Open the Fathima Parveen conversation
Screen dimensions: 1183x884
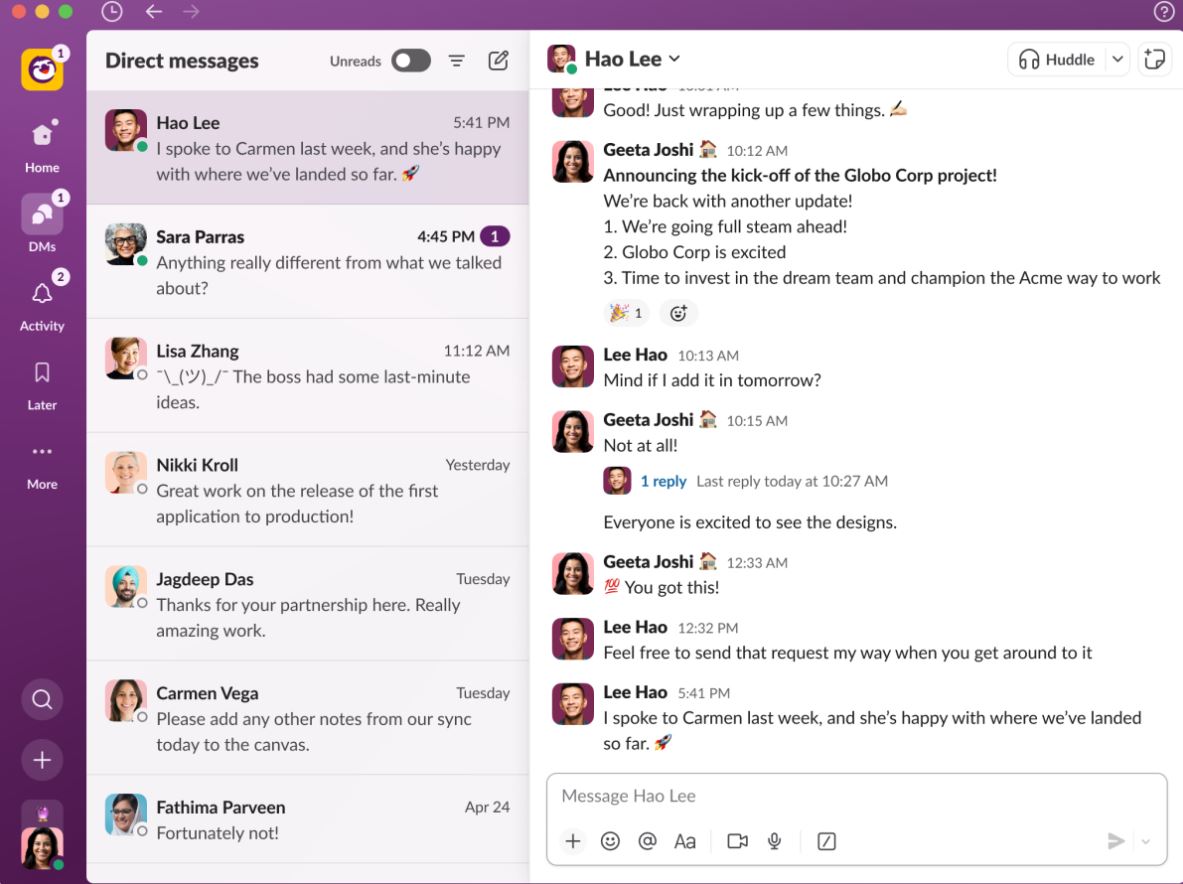pyautogui.click(x=308, y=819)
